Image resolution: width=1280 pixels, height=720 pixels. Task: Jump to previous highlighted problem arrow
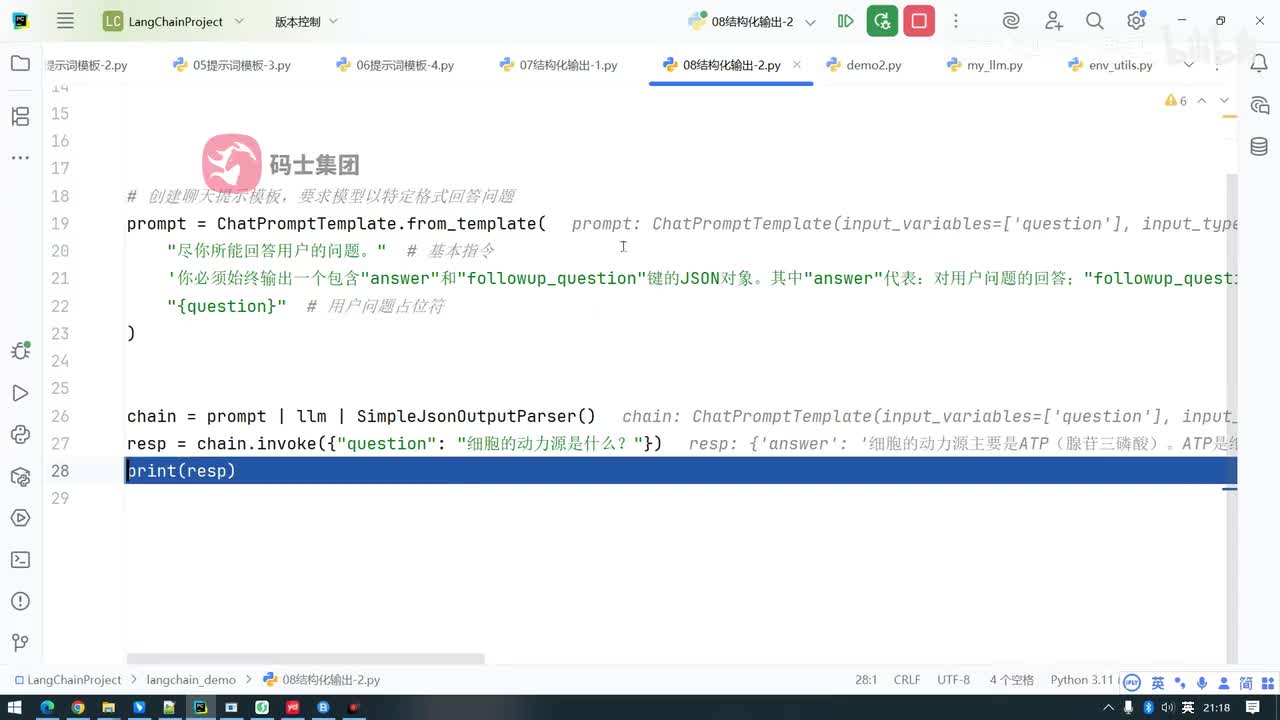(1202, 101)
